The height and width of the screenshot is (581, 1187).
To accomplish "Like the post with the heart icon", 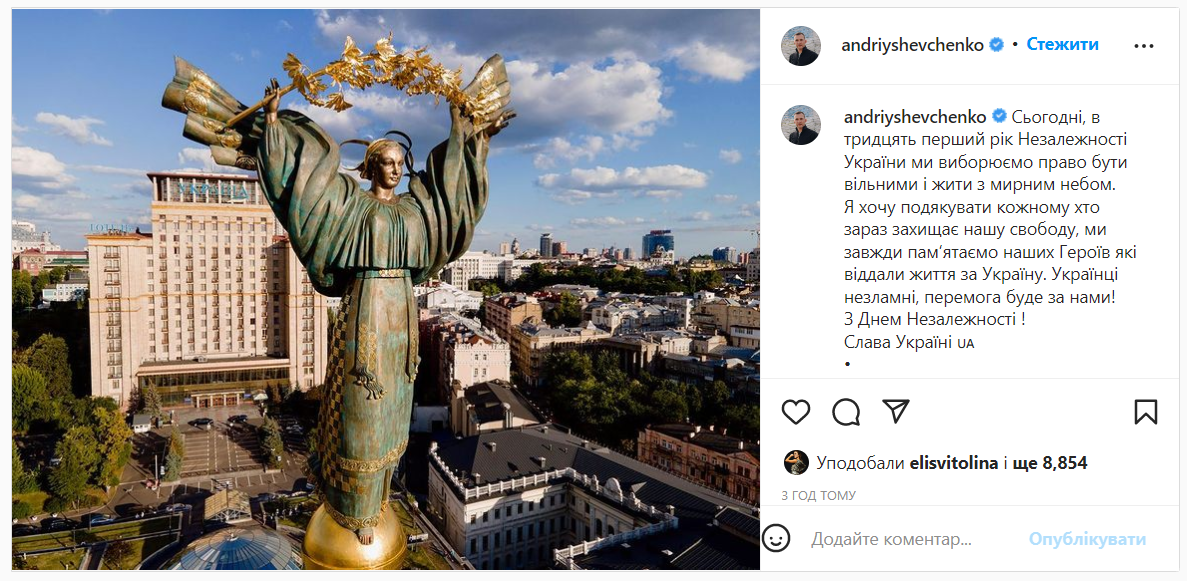I will 796,411.
